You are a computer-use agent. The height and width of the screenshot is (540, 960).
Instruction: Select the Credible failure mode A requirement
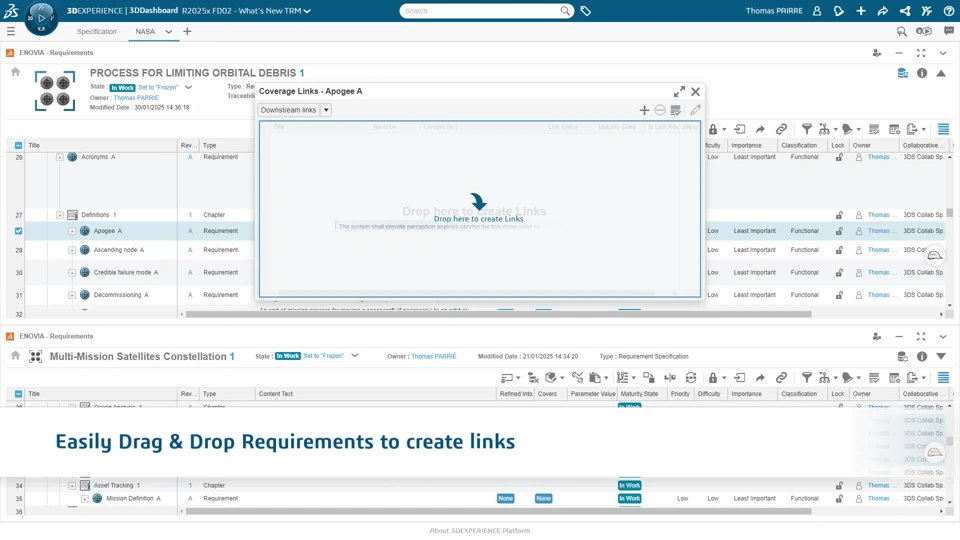click(126, 272)
